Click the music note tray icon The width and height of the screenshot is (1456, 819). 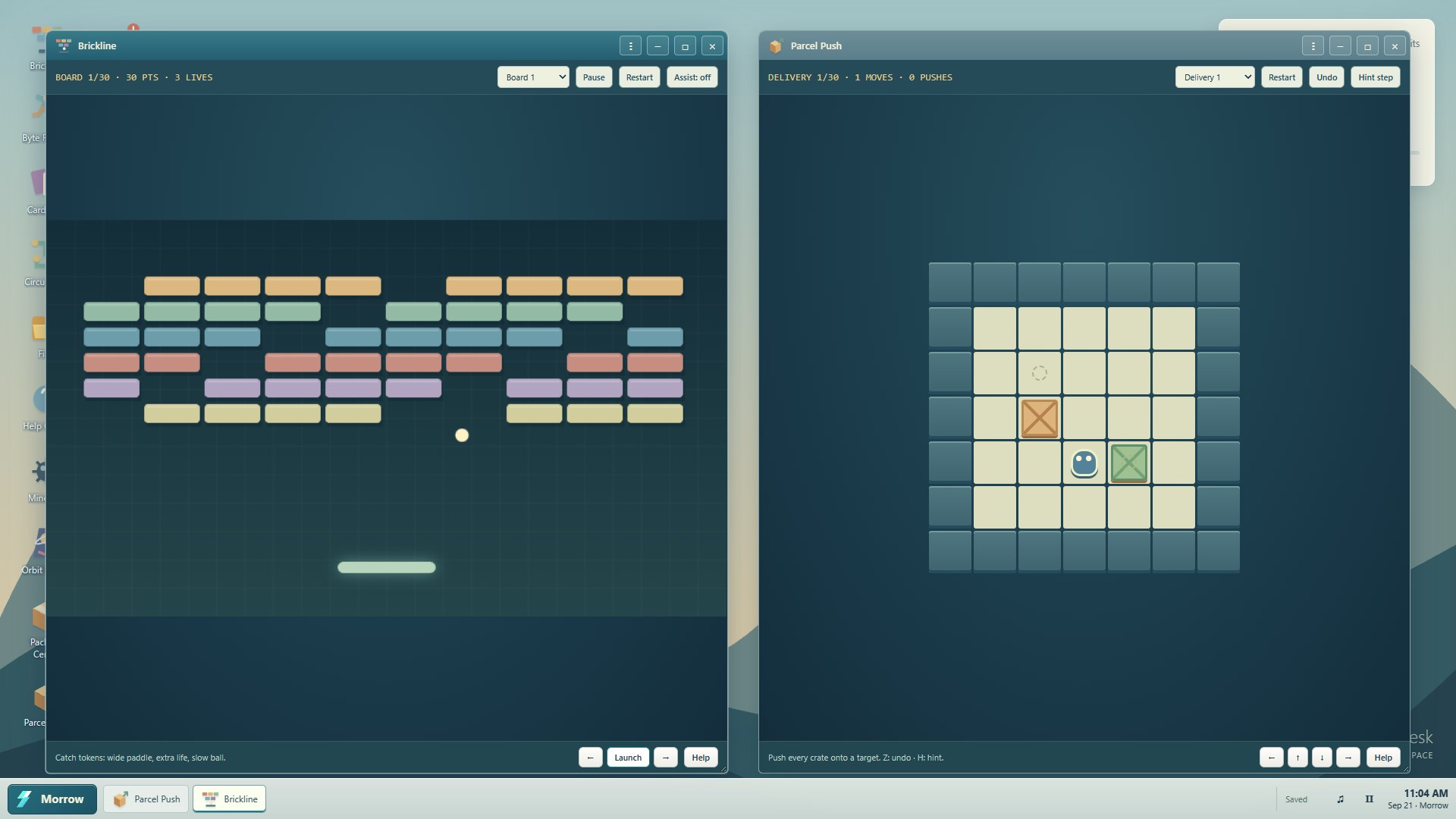1340,799
